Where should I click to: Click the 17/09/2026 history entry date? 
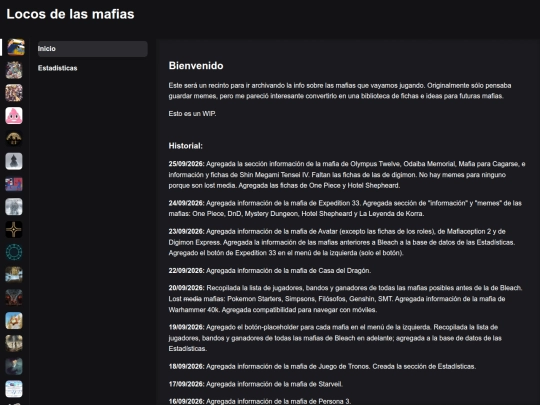pos(186,384)
